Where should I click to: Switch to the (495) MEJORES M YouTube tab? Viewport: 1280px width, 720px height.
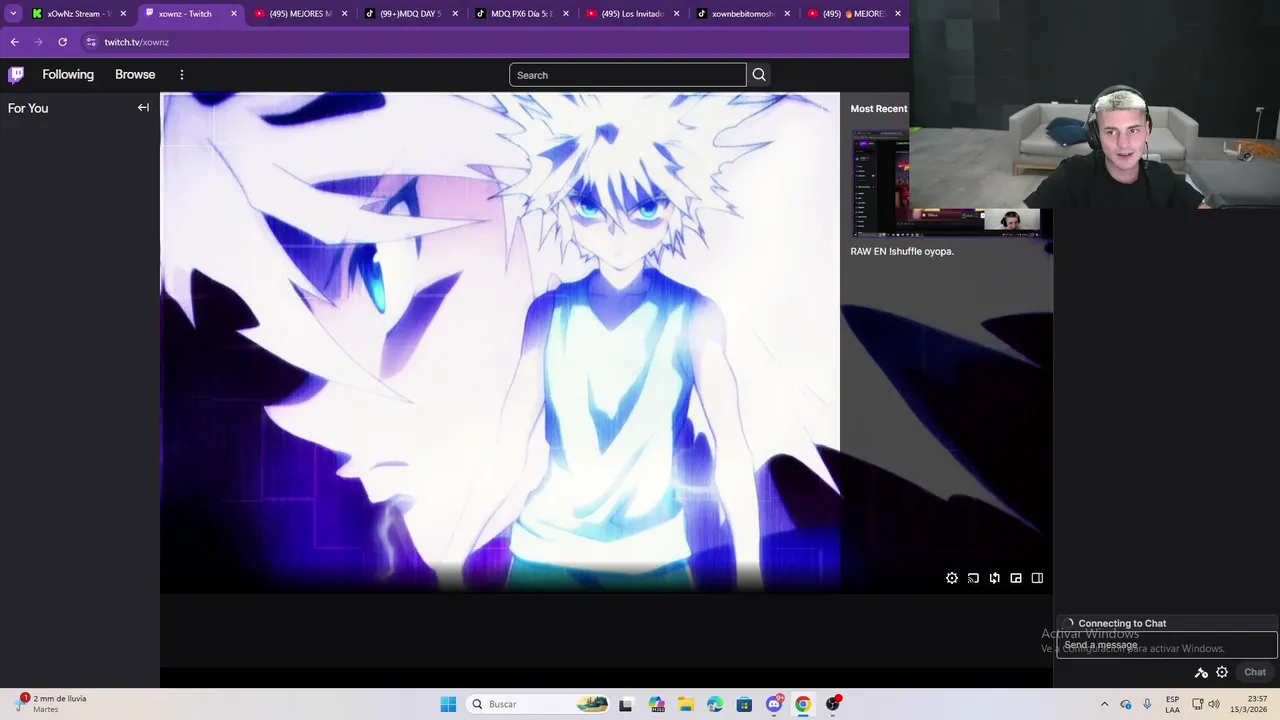point(301,14)
